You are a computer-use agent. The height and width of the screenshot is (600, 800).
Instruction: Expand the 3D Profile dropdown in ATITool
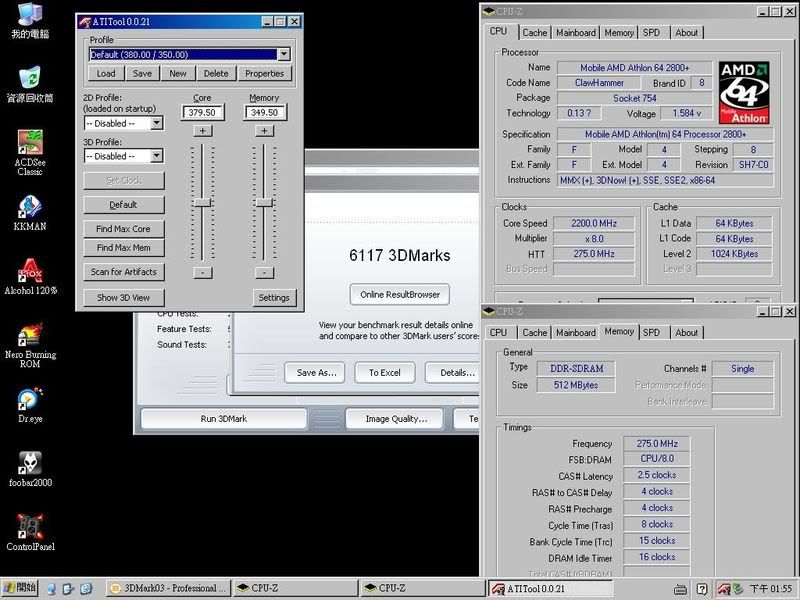click(157, 156)
